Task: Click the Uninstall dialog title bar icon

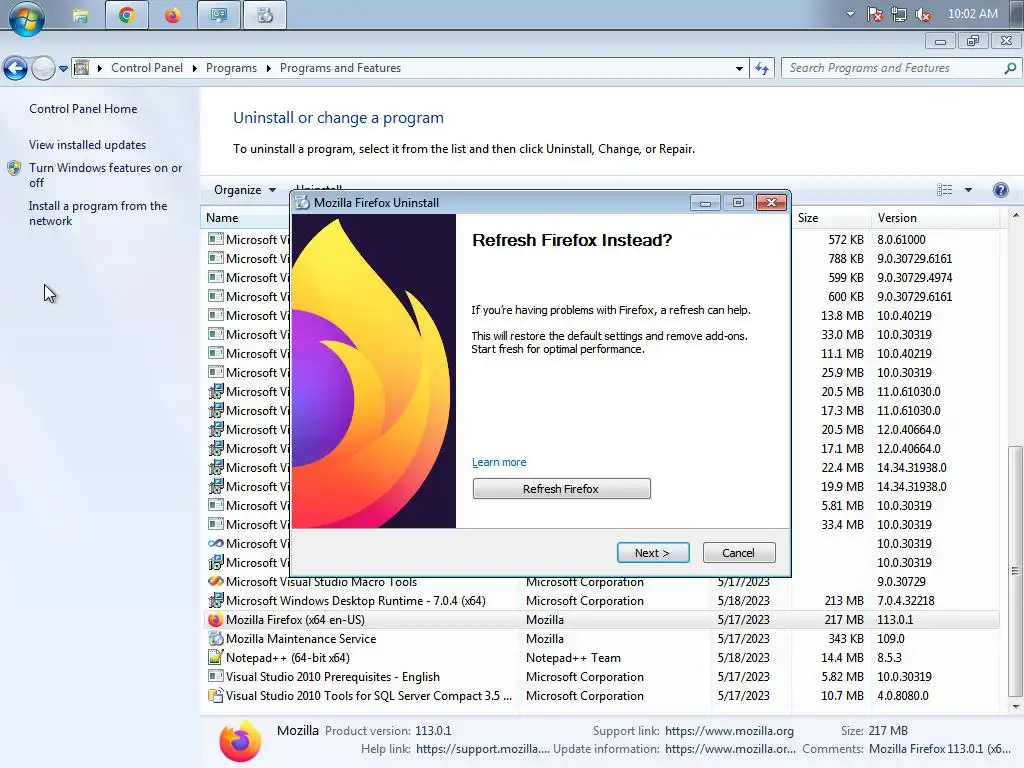Action: click(x=302, y=202)
